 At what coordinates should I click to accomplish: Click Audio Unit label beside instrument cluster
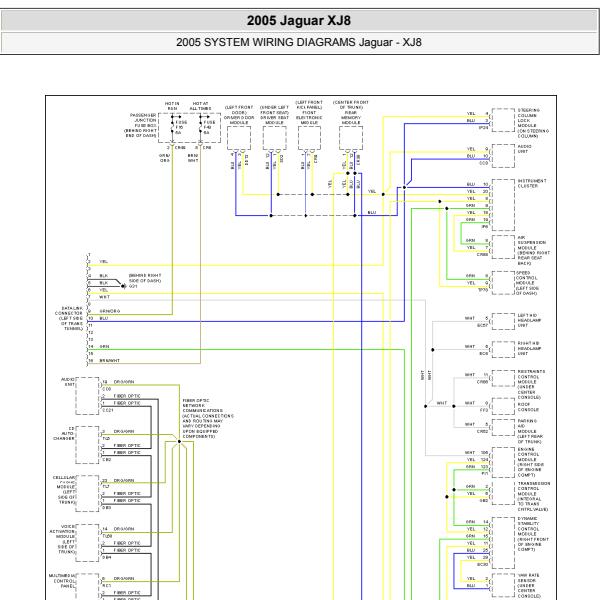524,149
